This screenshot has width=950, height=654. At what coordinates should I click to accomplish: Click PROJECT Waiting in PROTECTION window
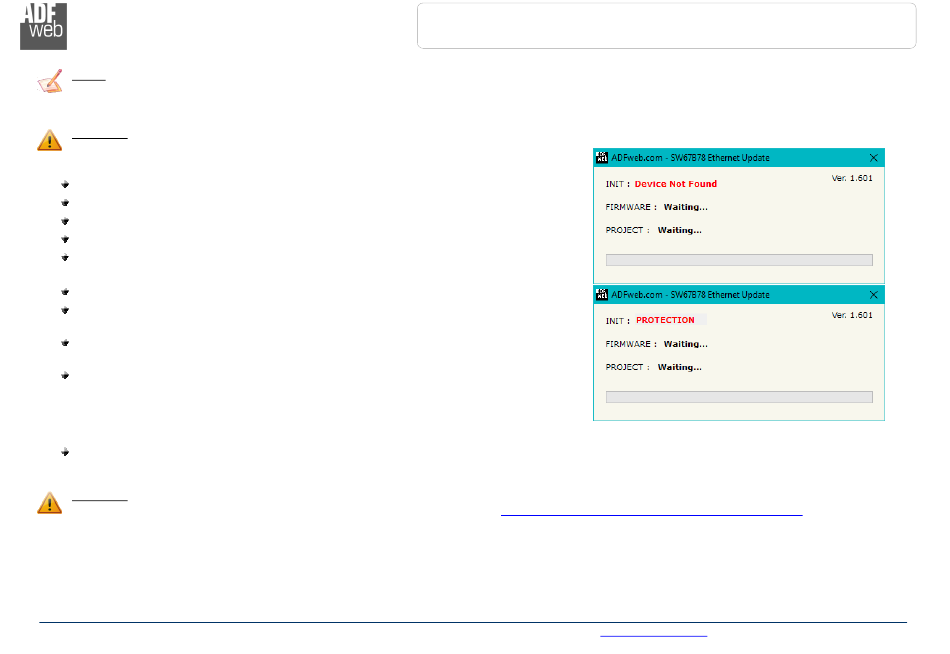[x=654, y=367]
